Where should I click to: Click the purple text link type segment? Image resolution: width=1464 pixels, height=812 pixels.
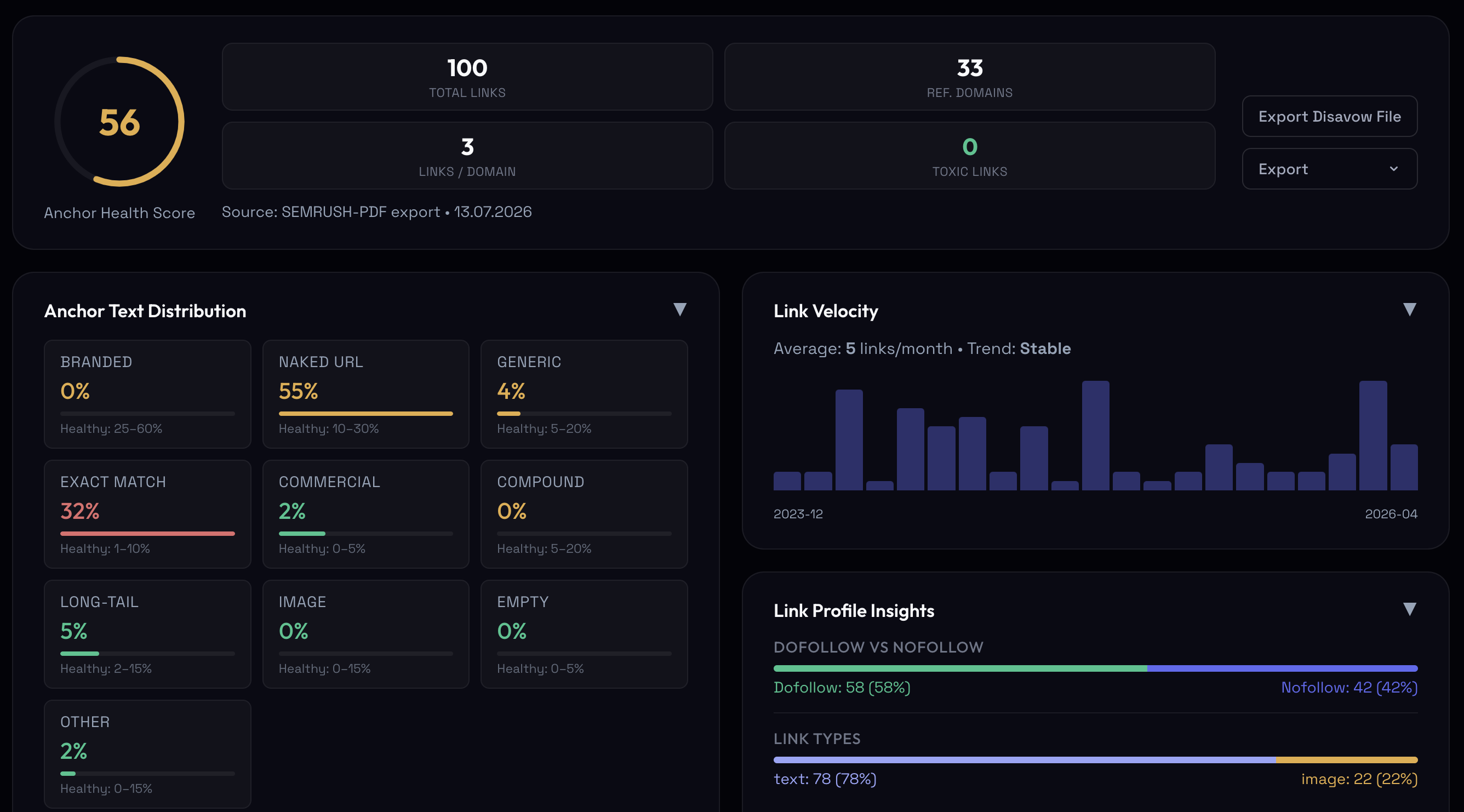pyautogui.click(x=1025, y=760)
